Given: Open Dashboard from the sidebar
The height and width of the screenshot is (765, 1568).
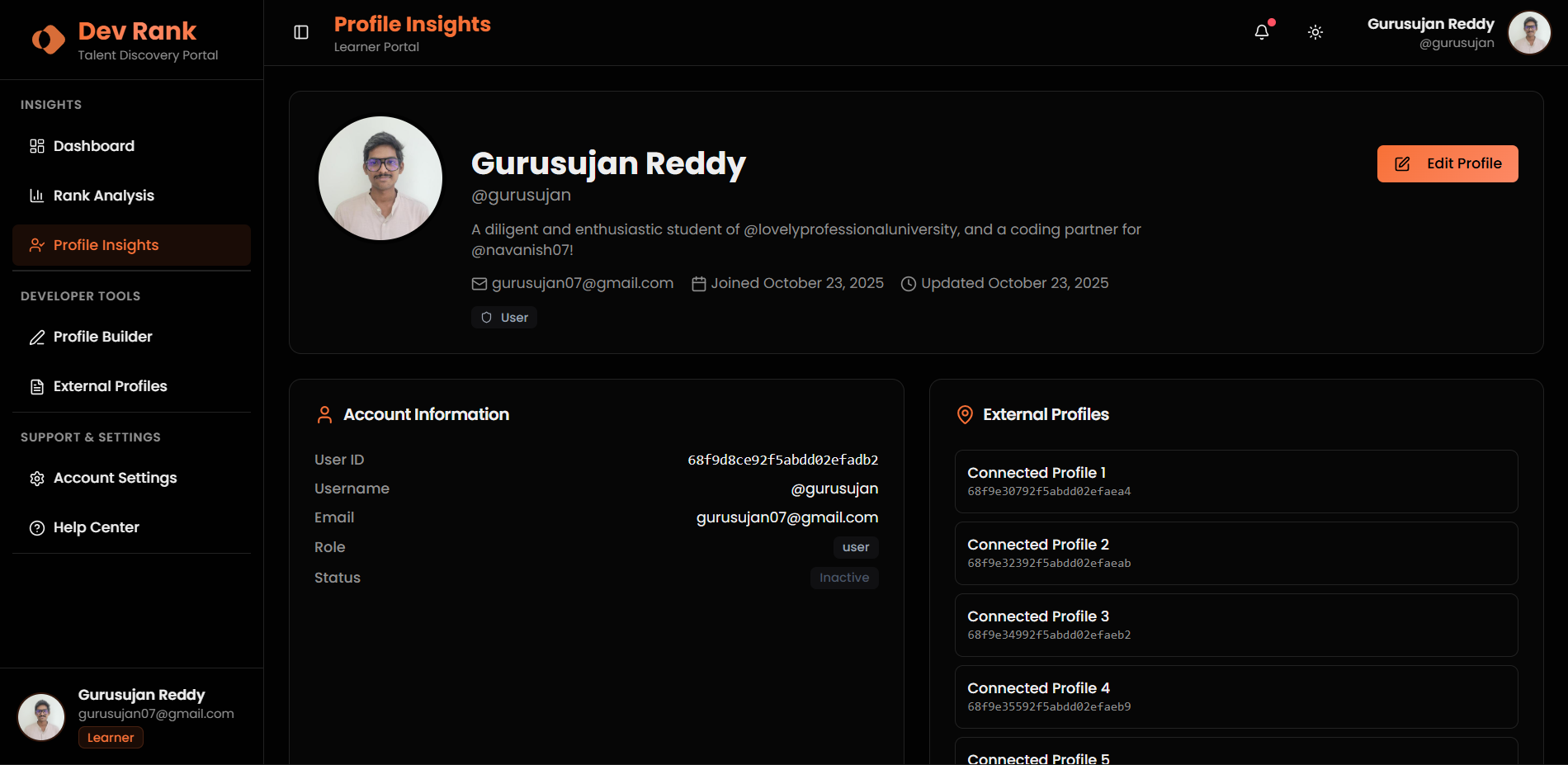Looking at the screenshot, I should tap(131, 146).
